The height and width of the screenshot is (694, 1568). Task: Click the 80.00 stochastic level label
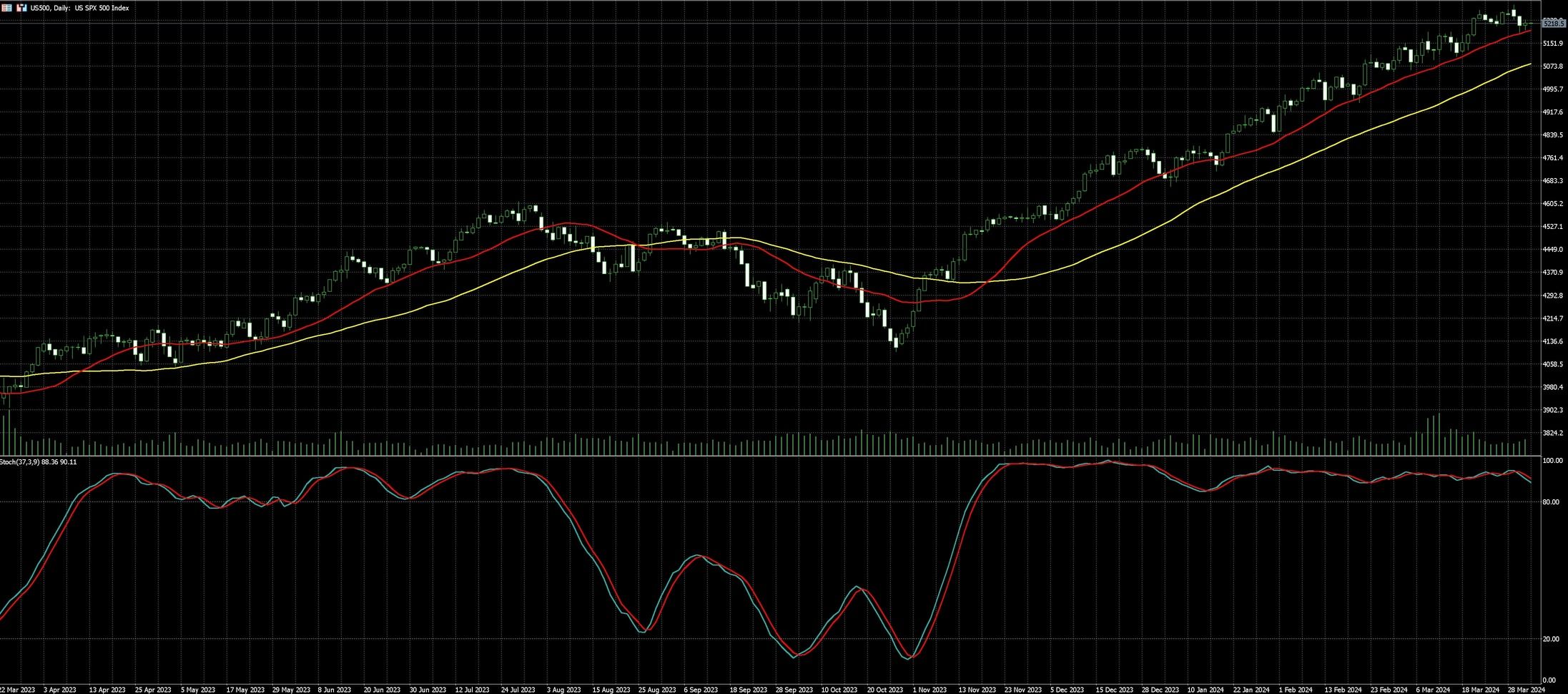pyautogui.click(x=1550, y=502)
